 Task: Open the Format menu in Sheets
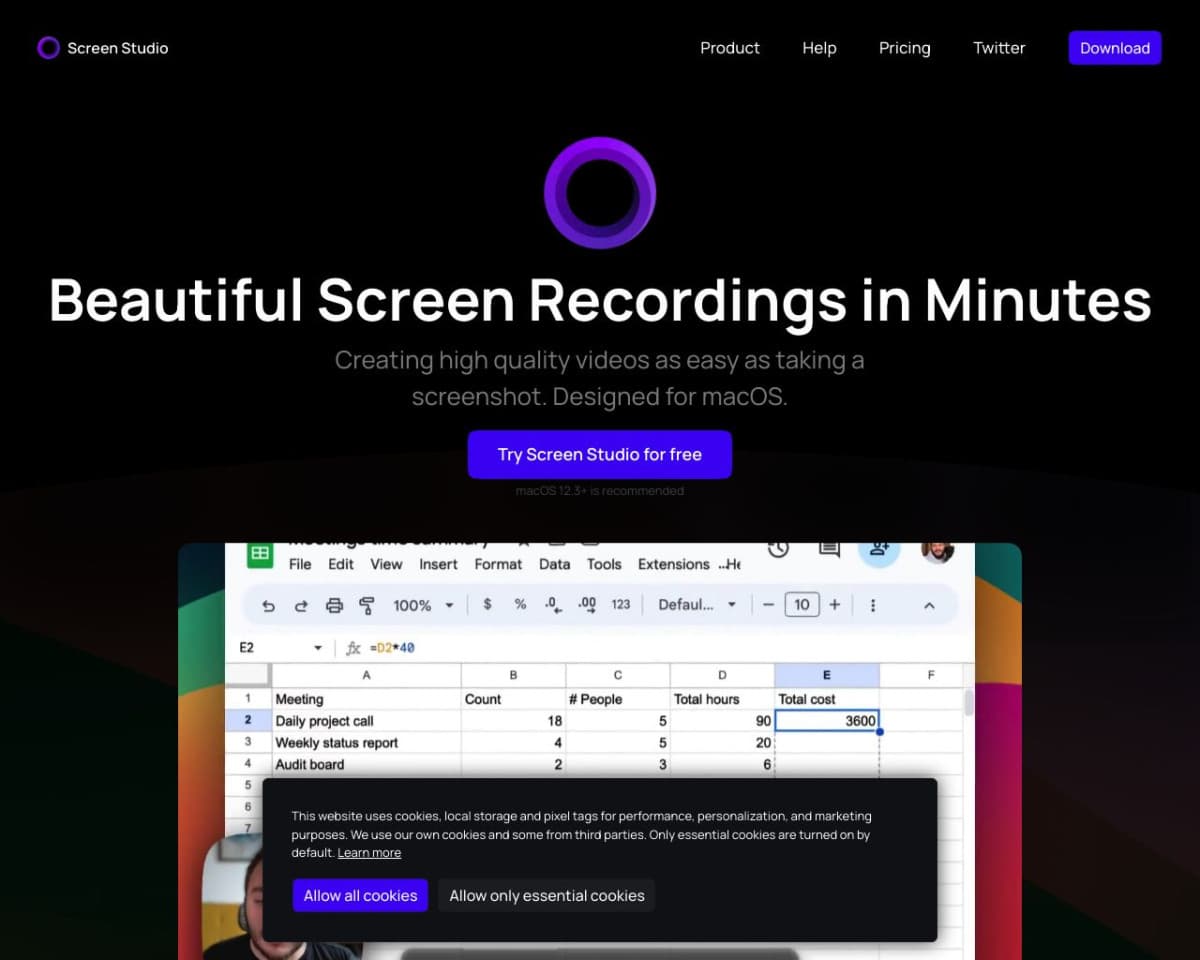tap(498, 564)
